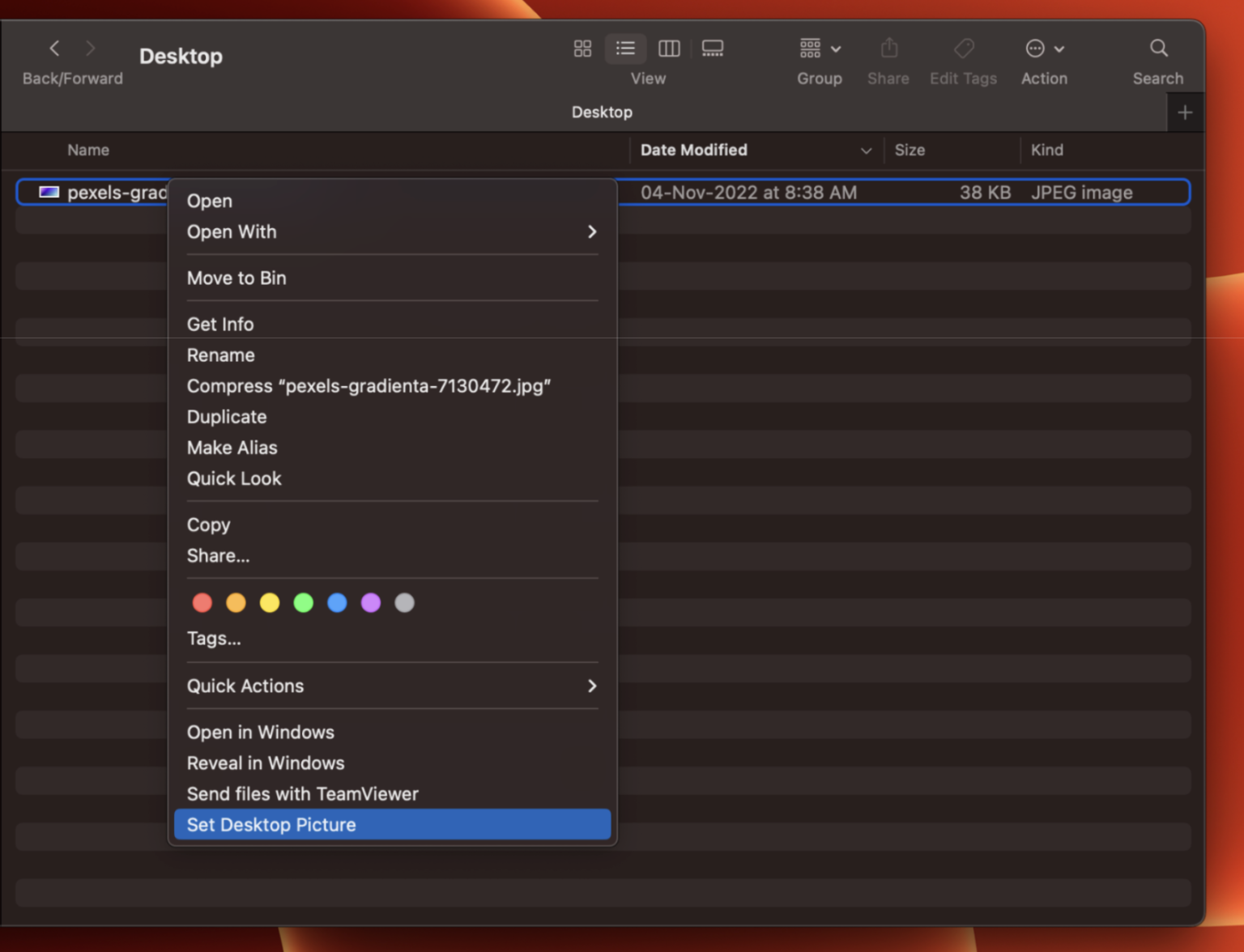Click the back navigation arrow
The height and width of the screenshot is (952, 1244).
tap(53, 48)
